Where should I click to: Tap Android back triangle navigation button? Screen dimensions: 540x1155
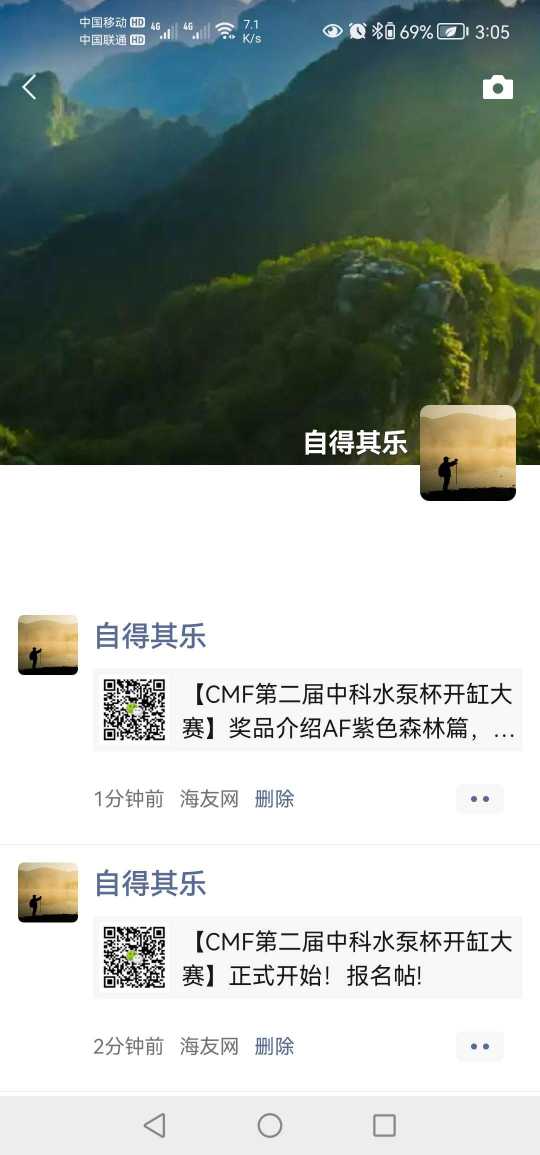tap(154, 1126)
